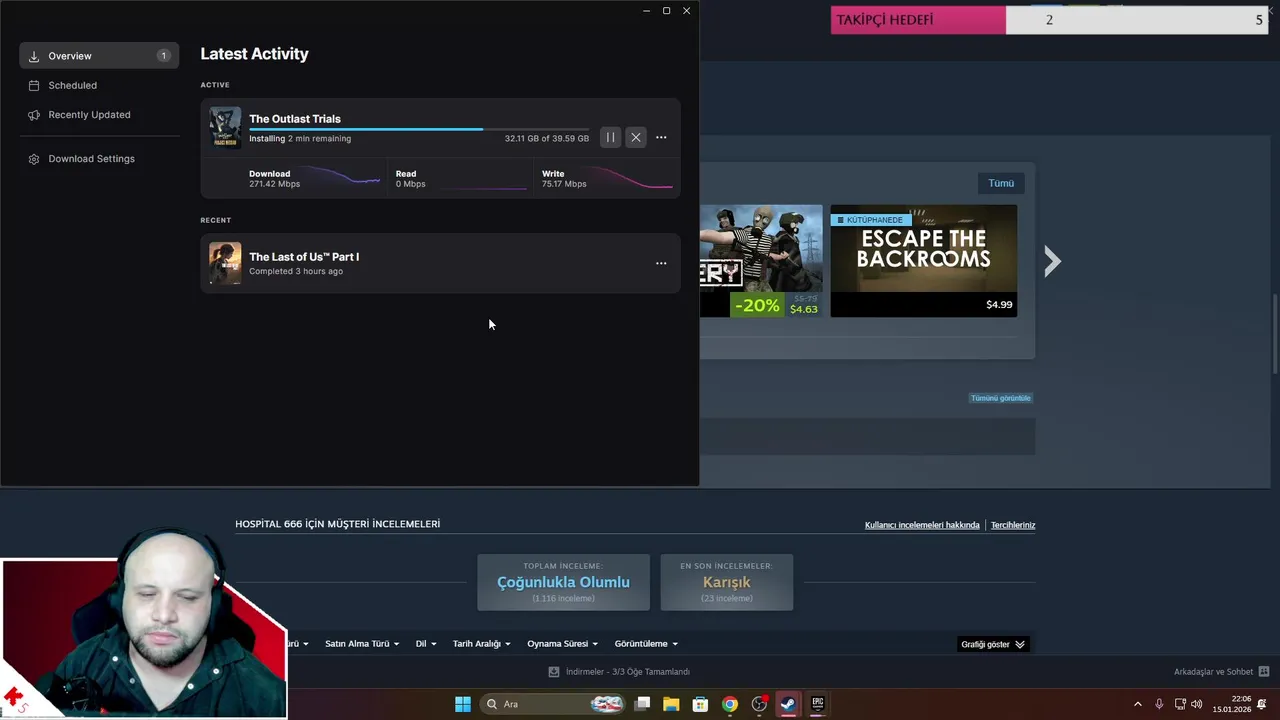Open Tercihleriniz link

click(x=1013, y=525)
